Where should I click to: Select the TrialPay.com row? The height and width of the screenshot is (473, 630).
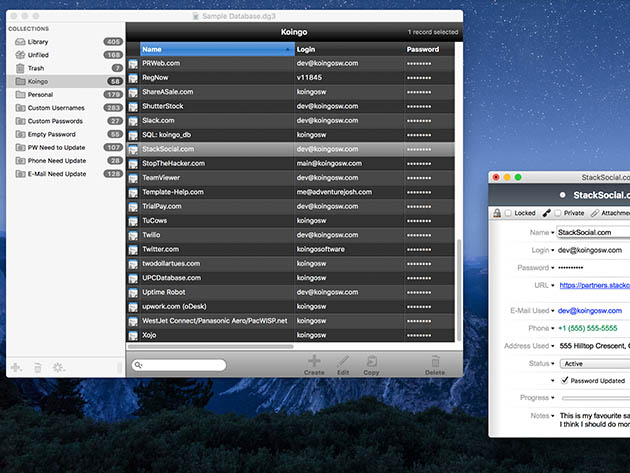[291, 207]
